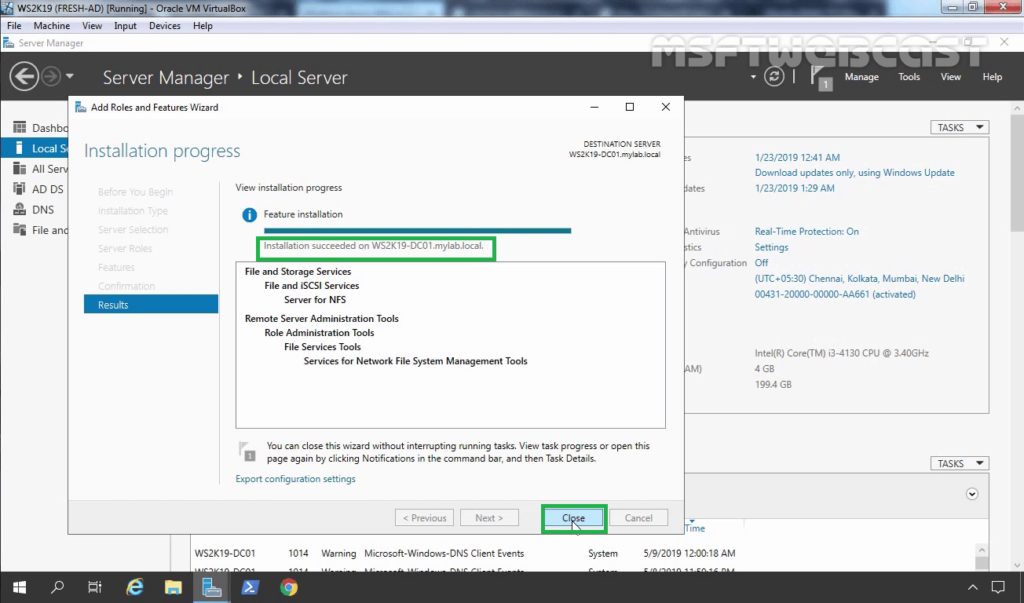Image resolution: width=1024 pixels, height=603 pixels.
Task: Click Services for Network File System Management Tools
Action: coord(415,361)
